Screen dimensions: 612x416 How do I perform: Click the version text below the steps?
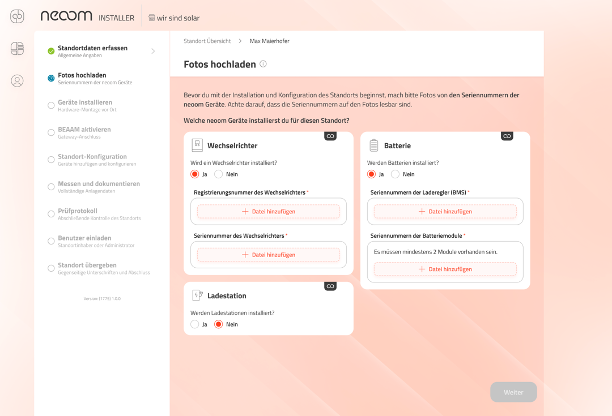tap(102, 299)
